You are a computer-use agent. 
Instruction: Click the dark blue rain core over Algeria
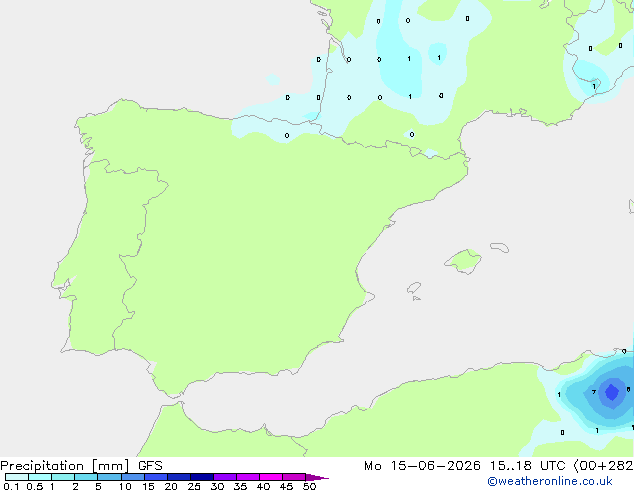pos(612,392)
